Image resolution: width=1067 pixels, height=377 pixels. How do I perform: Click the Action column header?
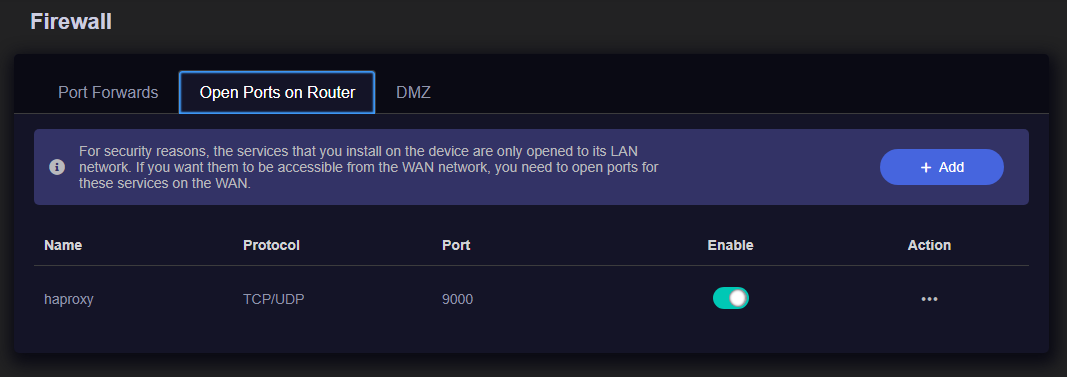click(929, 245)
